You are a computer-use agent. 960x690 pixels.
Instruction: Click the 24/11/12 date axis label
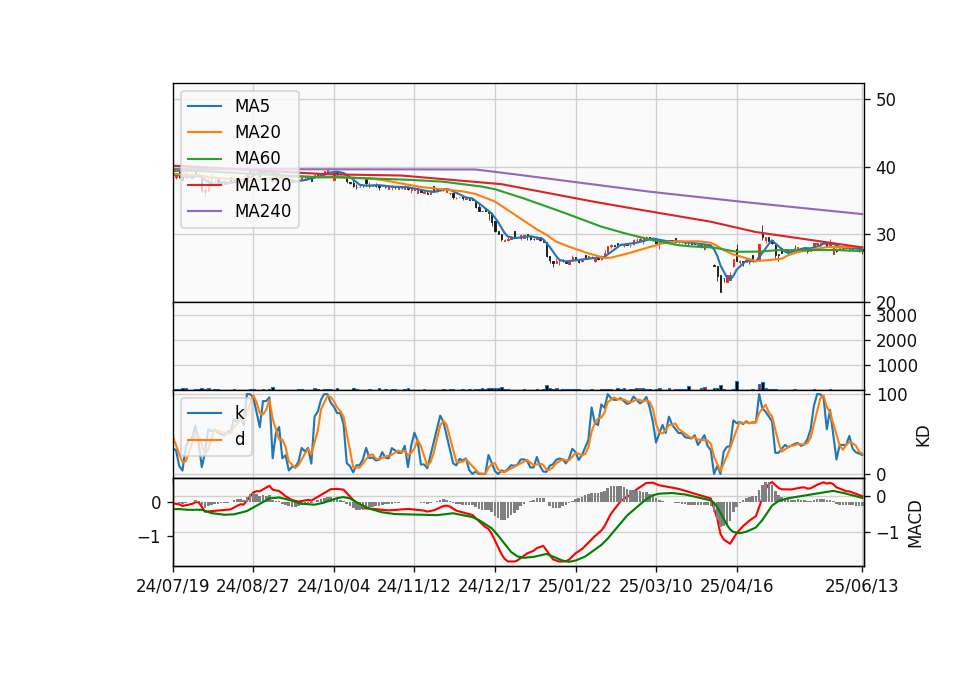click(414, 586)
